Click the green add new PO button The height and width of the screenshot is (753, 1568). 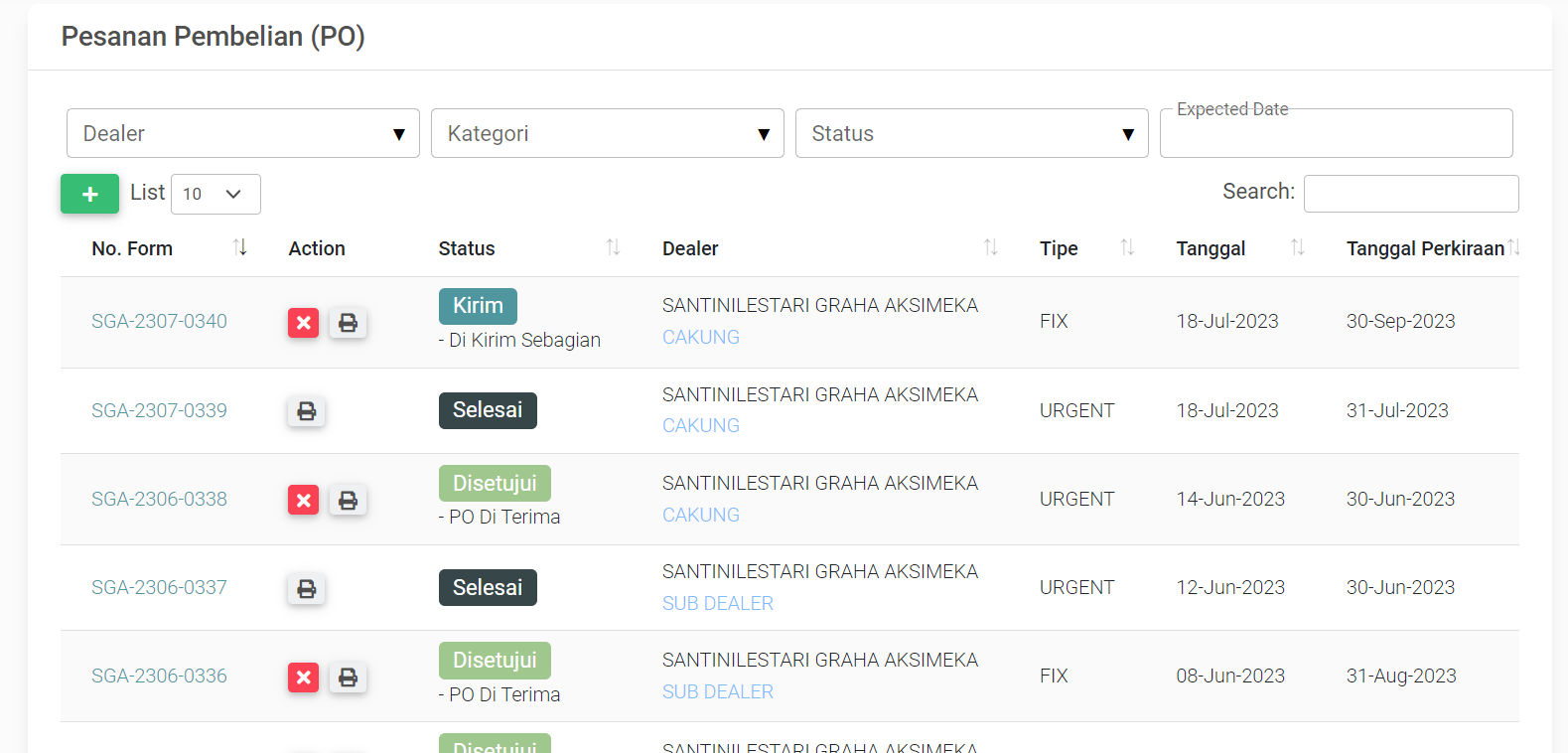(89, 194)
